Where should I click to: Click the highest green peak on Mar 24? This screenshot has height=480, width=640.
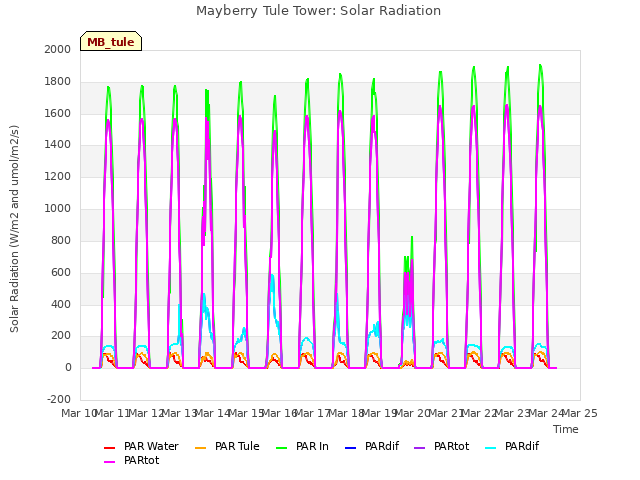540,65
